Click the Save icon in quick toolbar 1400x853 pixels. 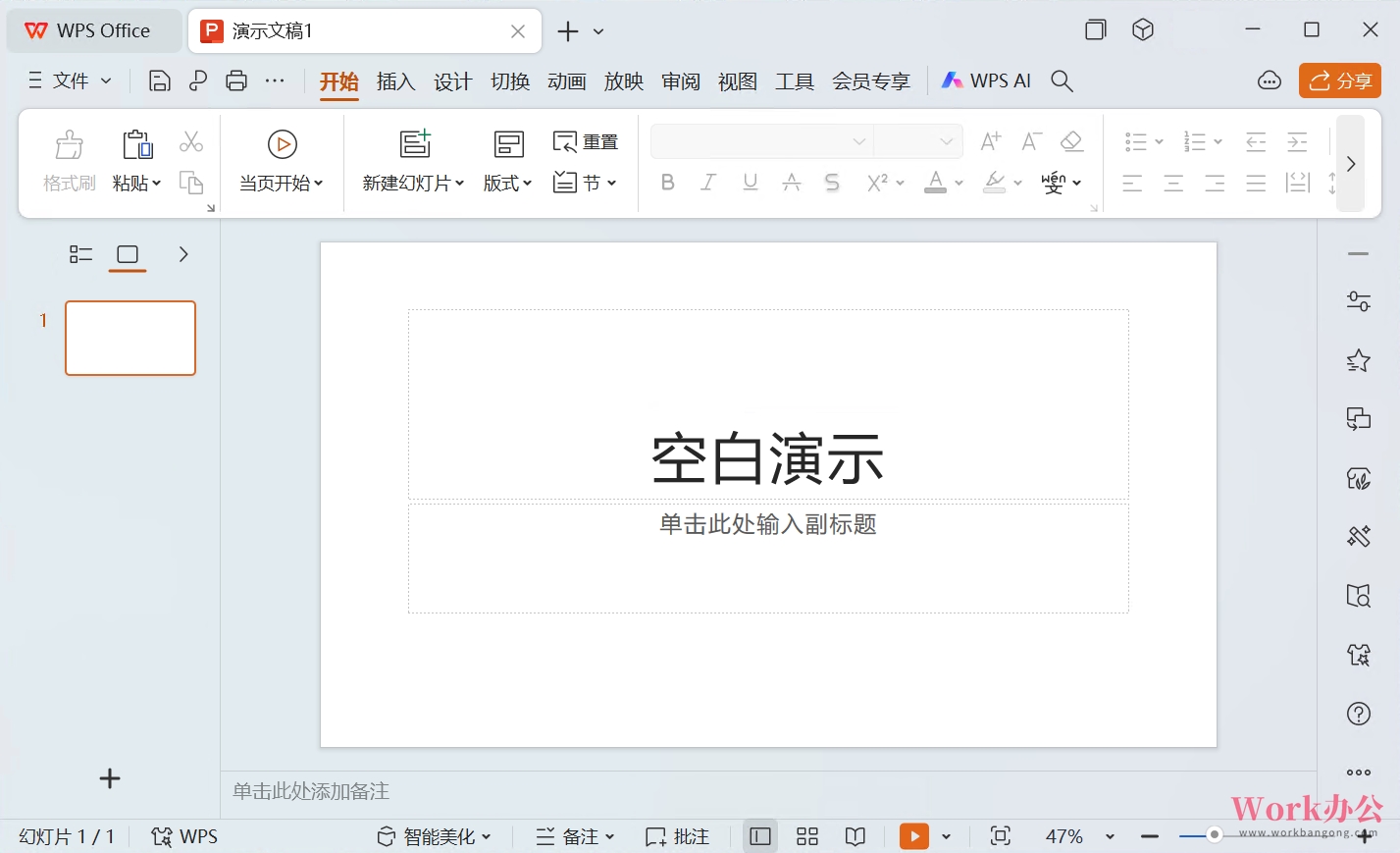tap(159, 80)
